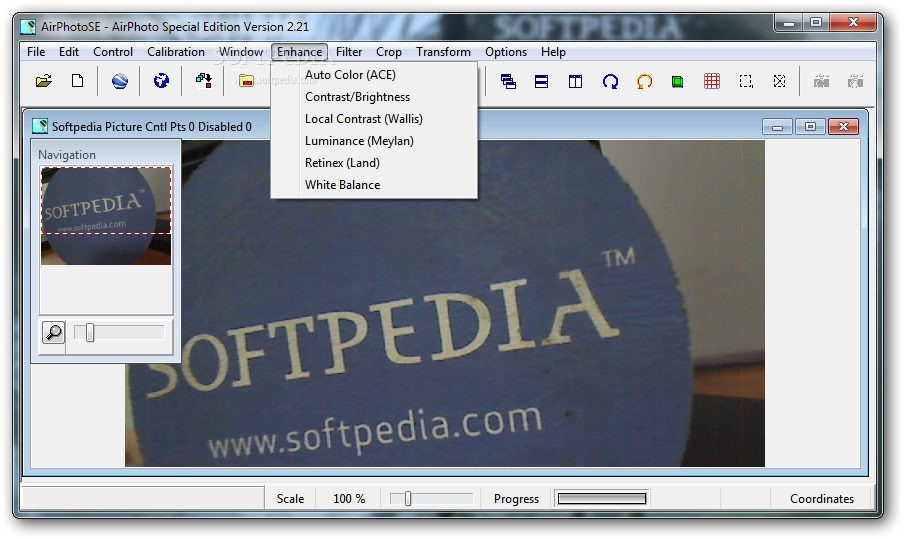This screenshot has height=539, width=904.
Task: Open the Options menu
Action: coord(506,52)
